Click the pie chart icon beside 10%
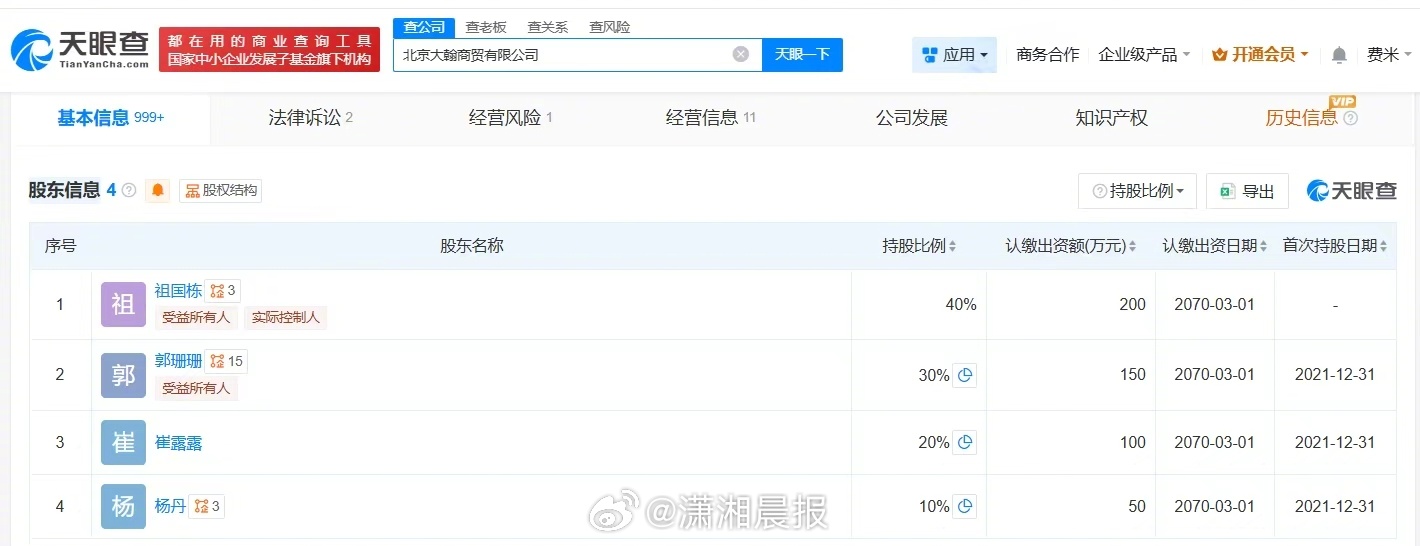The width and height of the screenshot is (1420, 546). (x=964, y=506)
